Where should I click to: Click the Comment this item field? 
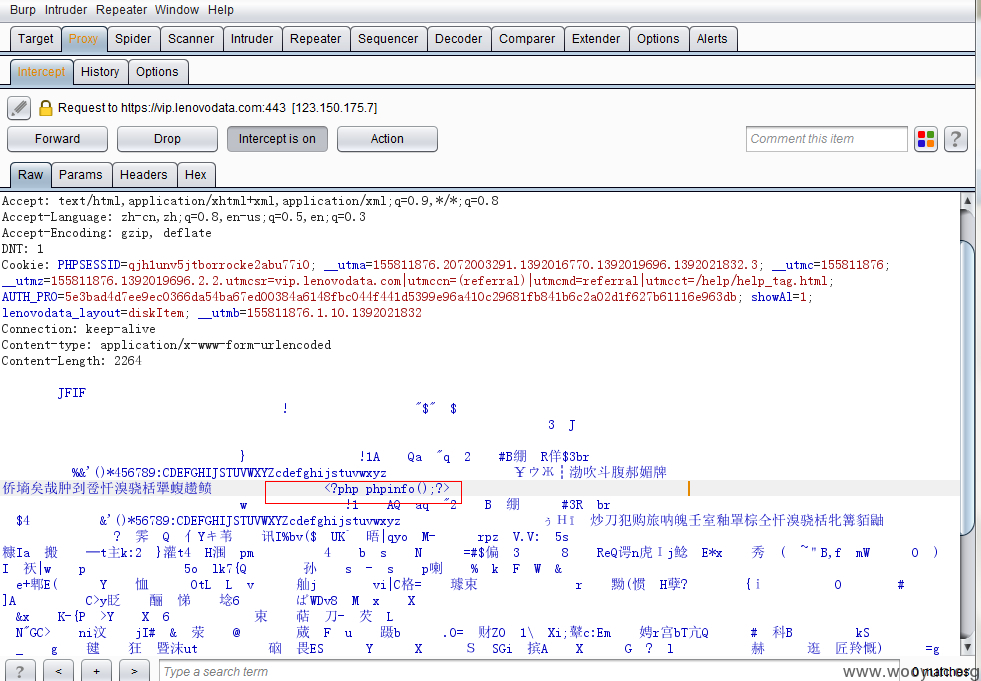click(826, 139)
